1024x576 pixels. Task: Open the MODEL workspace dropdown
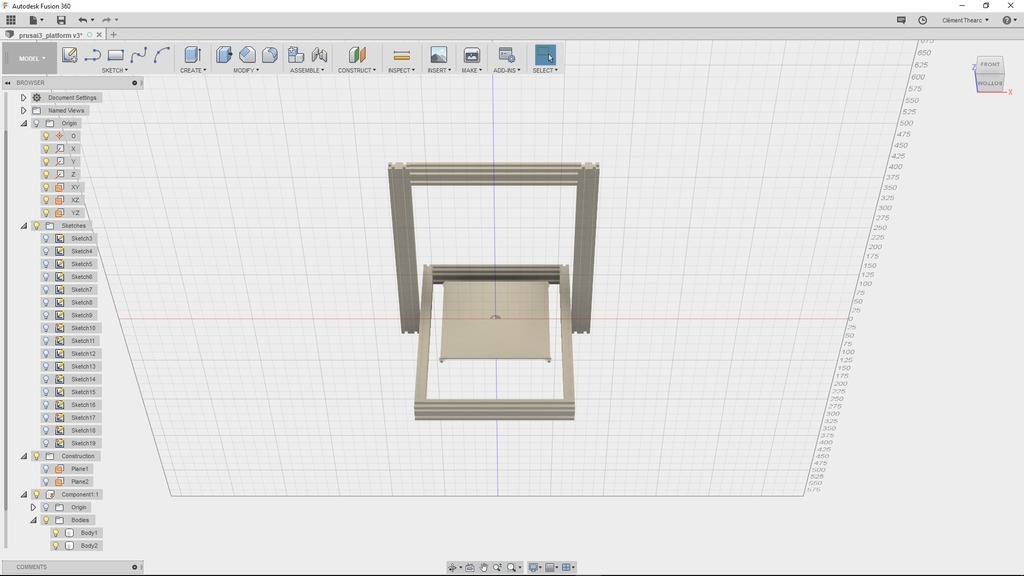(x=30, y=58)
